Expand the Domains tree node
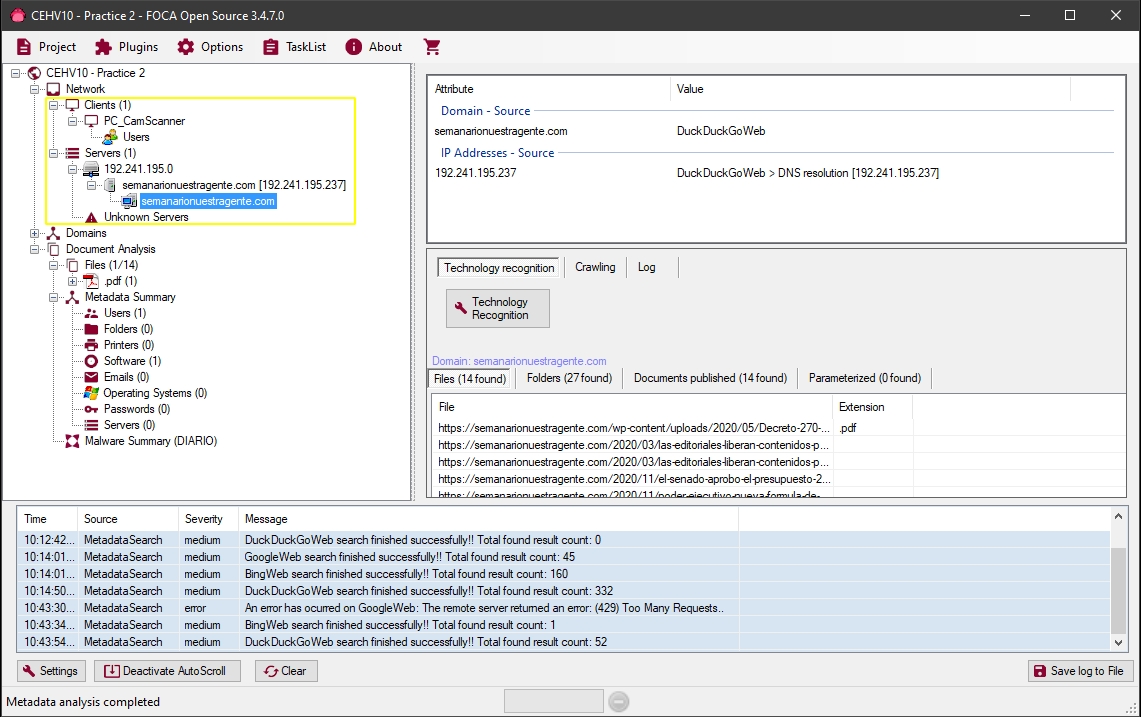 pyautogui.click(x=36, y=233)
